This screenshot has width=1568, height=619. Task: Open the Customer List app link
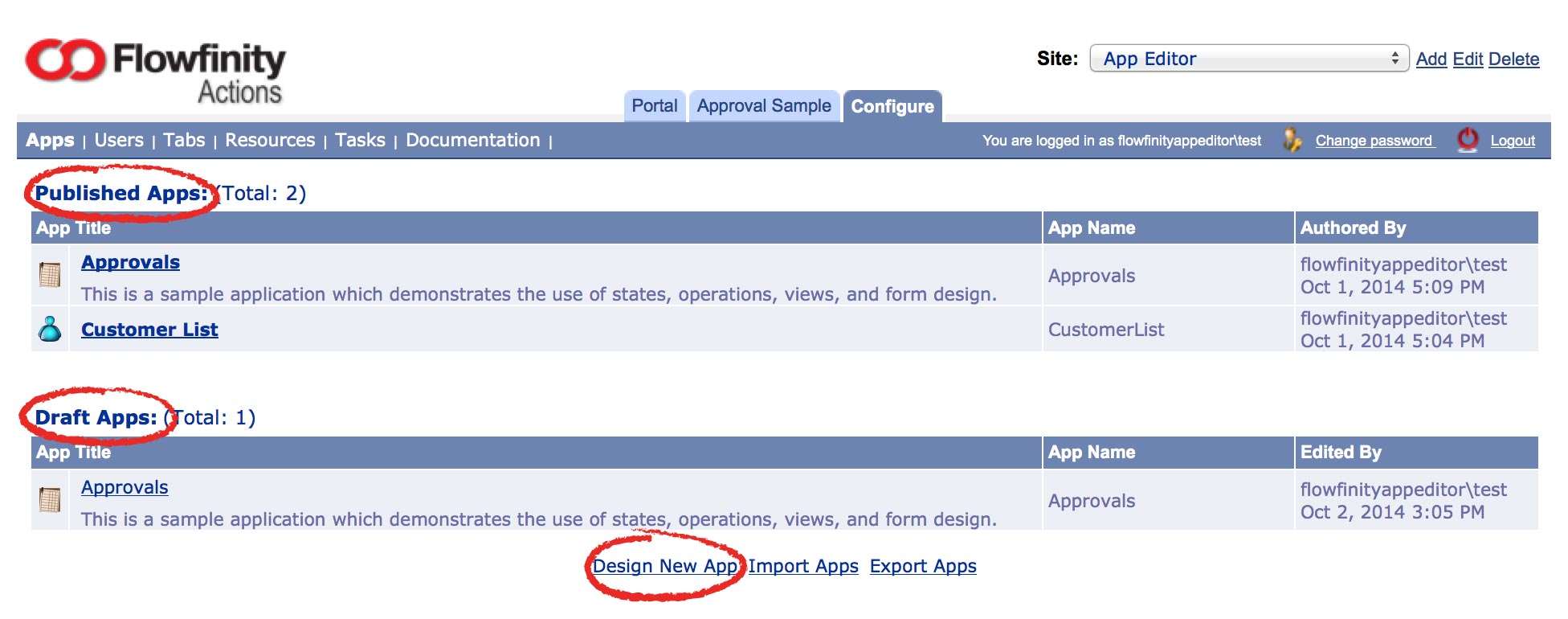149,330
